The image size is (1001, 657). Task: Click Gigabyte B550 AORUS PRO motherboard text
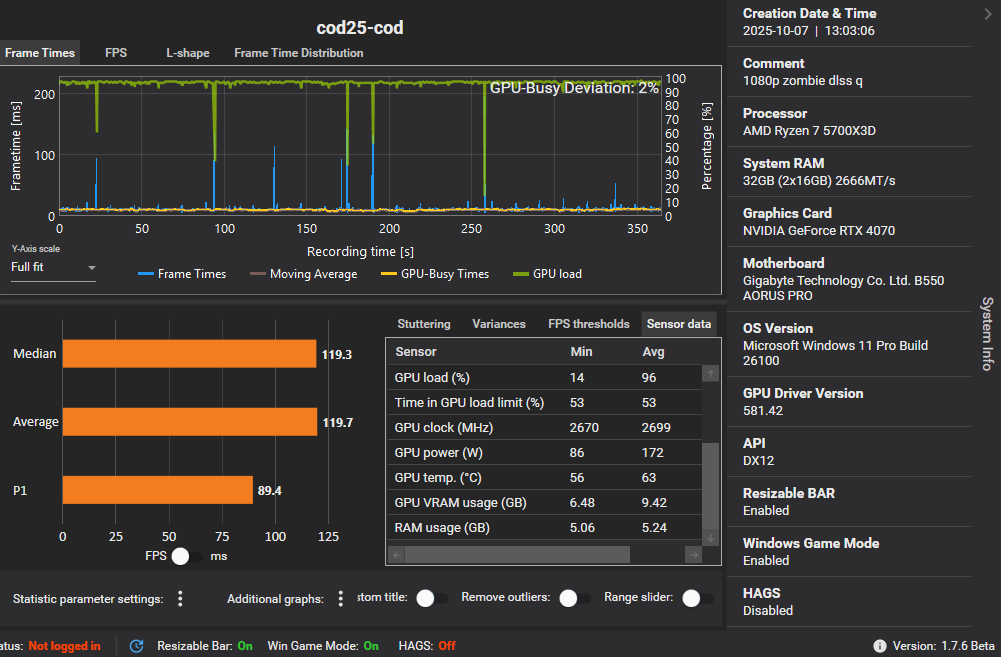[x=843, y=288]
